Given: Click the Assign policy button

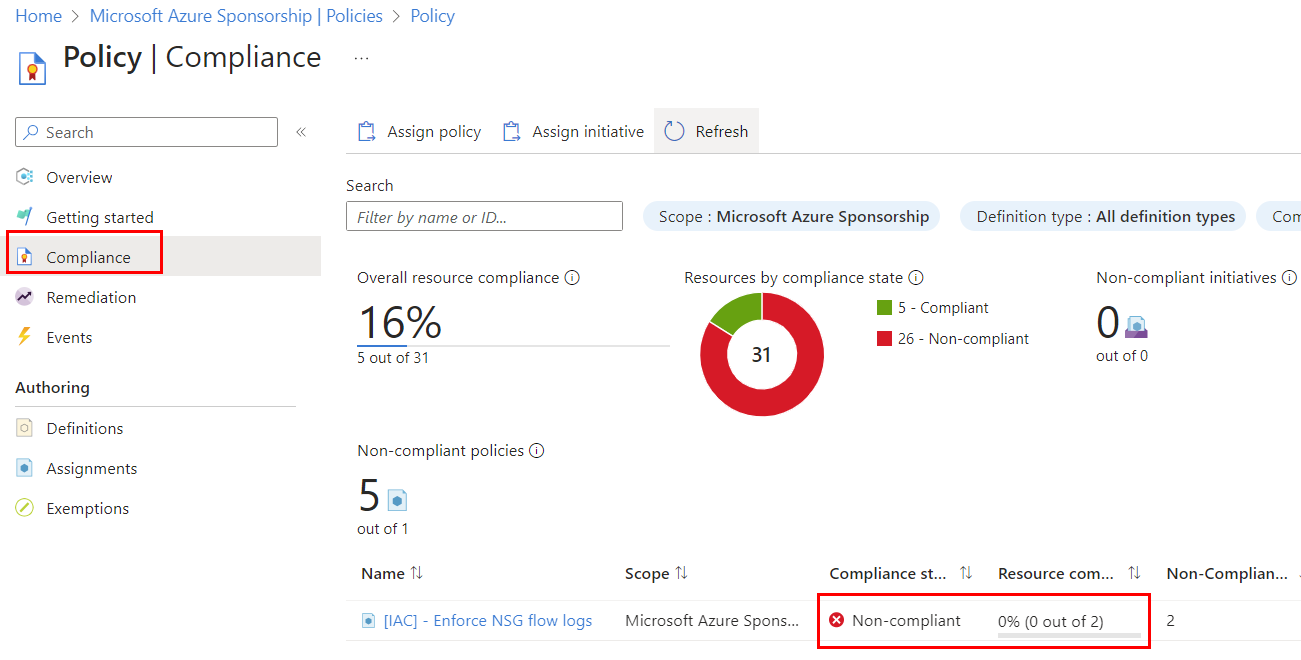Looking at the screenshot, I should [x=420, y=132].
